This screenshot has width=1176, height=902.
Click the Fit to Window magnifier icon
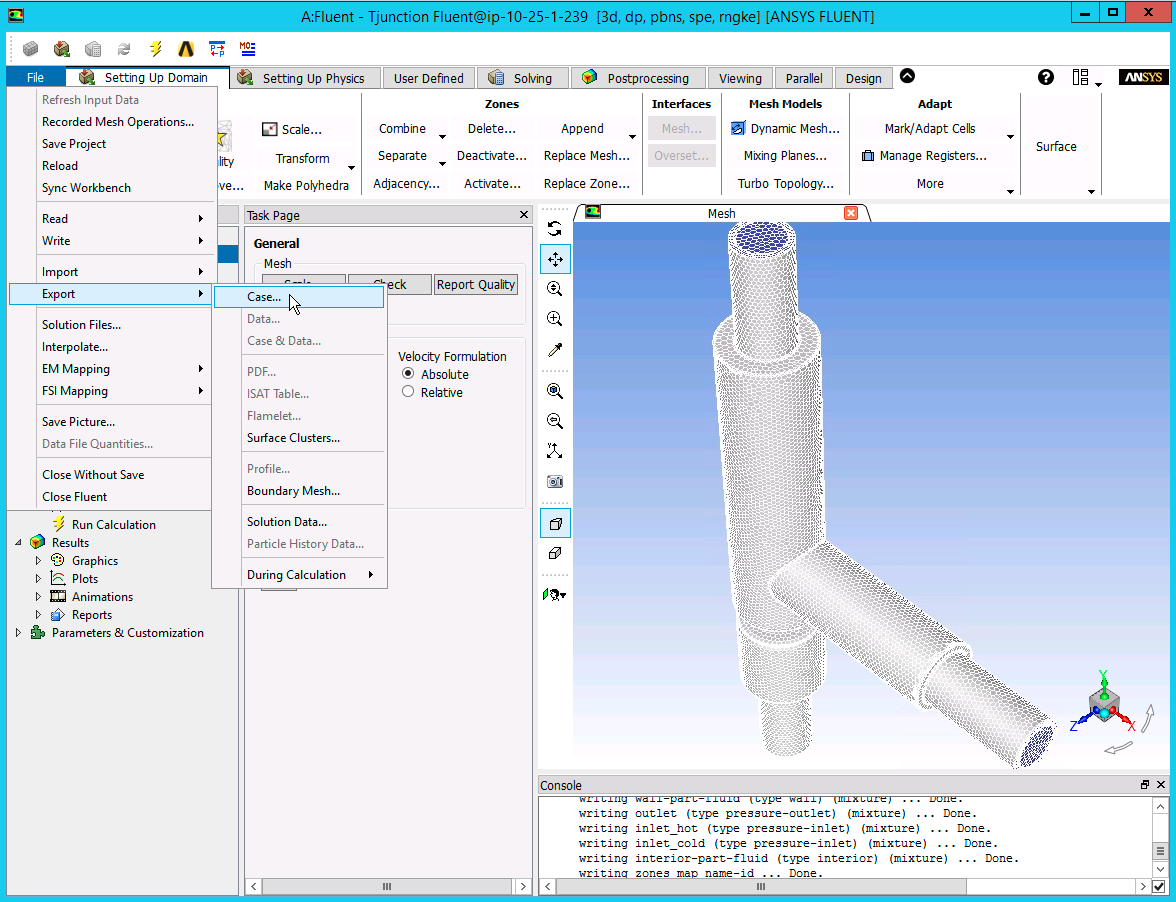pos(555,391)
